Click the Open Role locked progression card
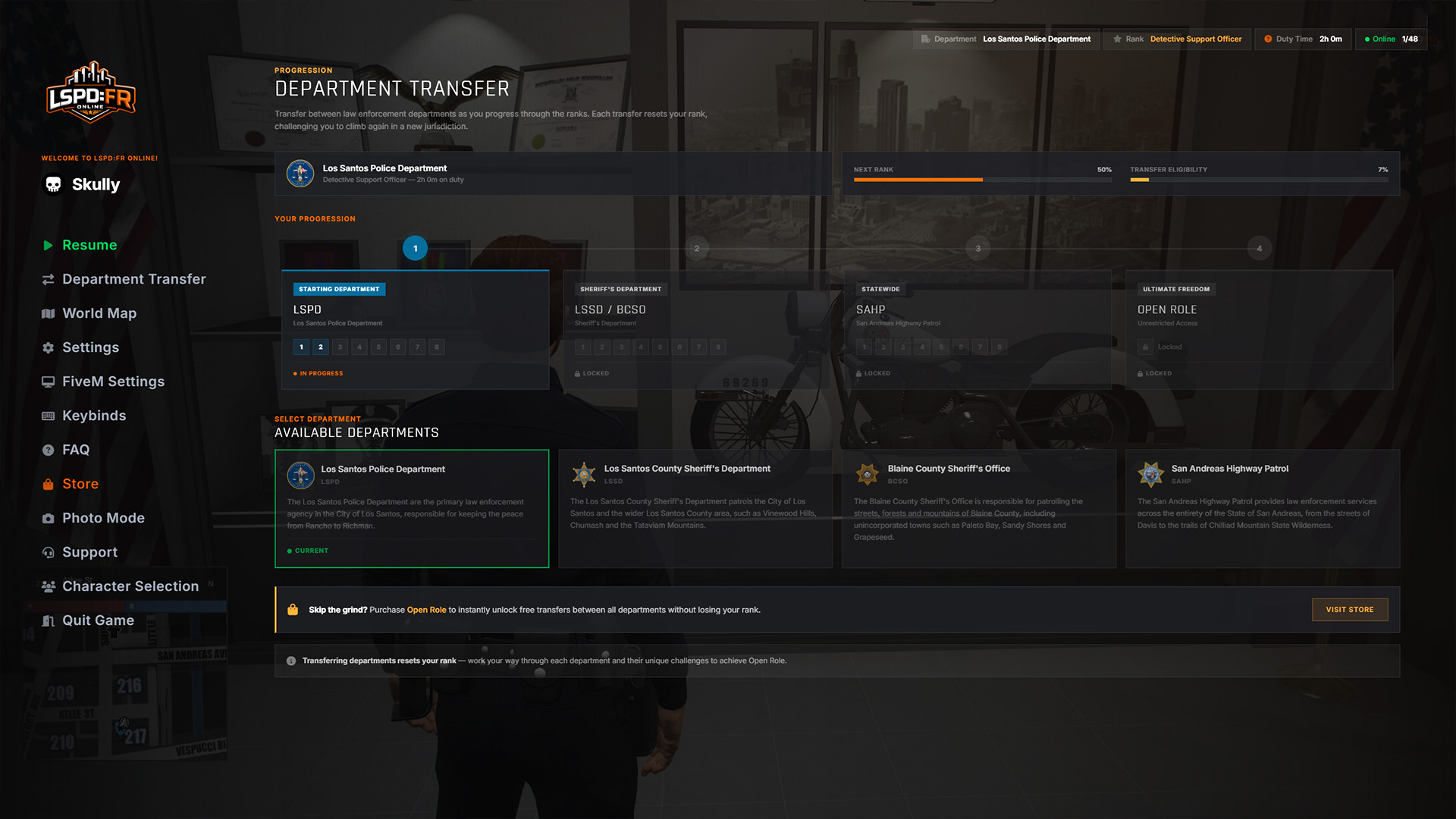The width and height of the screenshot is (1456, 819). (1260, 330)
